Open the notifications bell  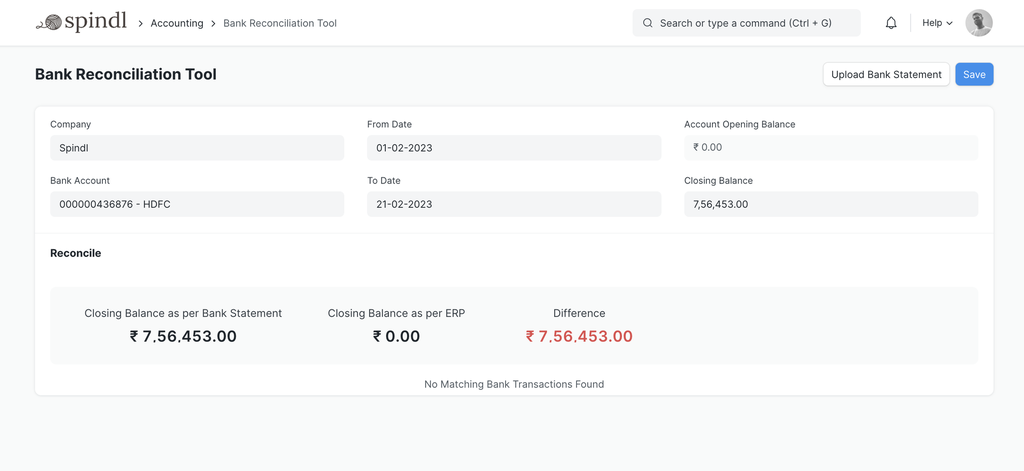click(x=891, y=23)
